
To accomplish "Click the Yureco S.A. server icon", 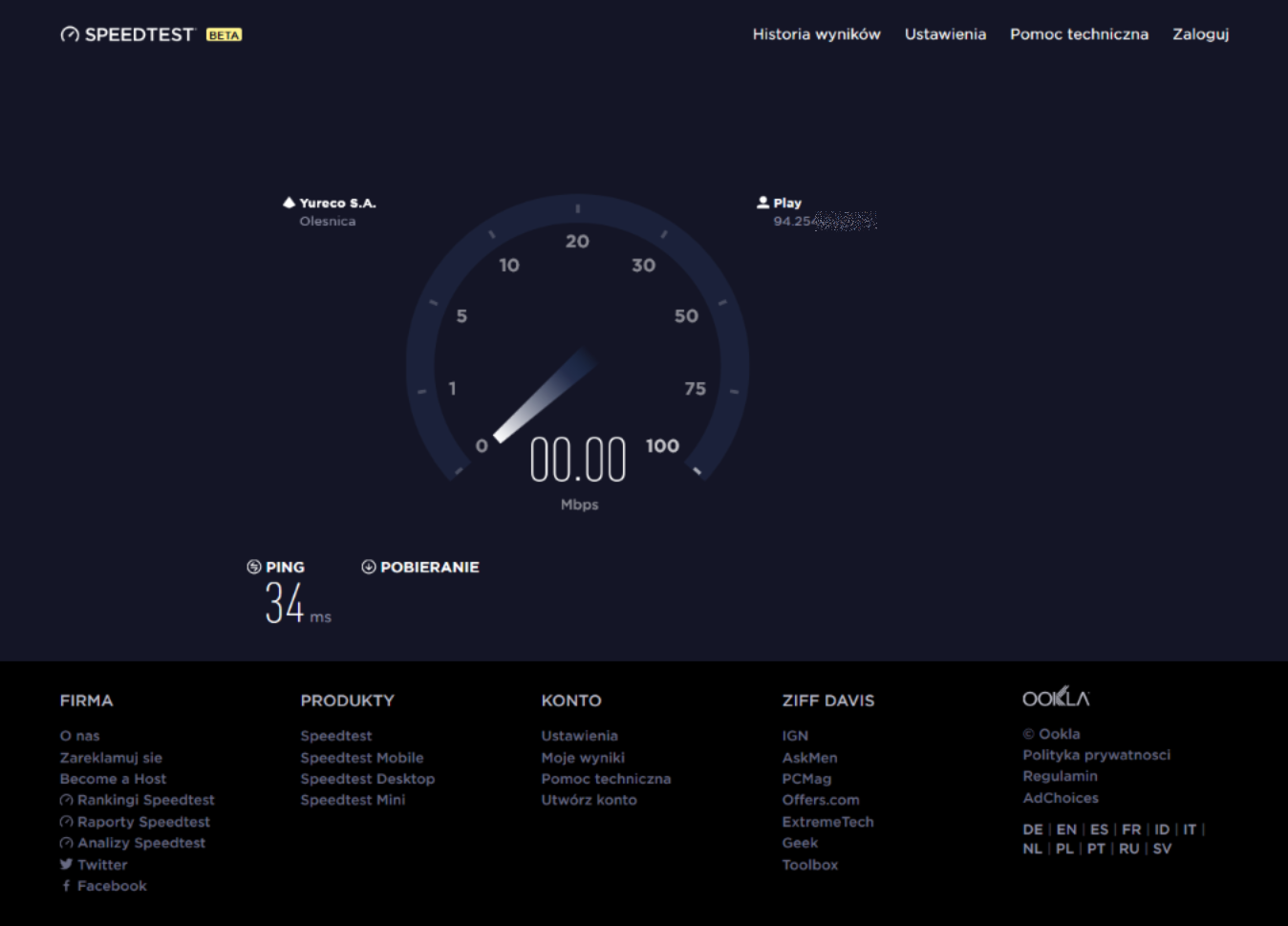I will (289, 203).
